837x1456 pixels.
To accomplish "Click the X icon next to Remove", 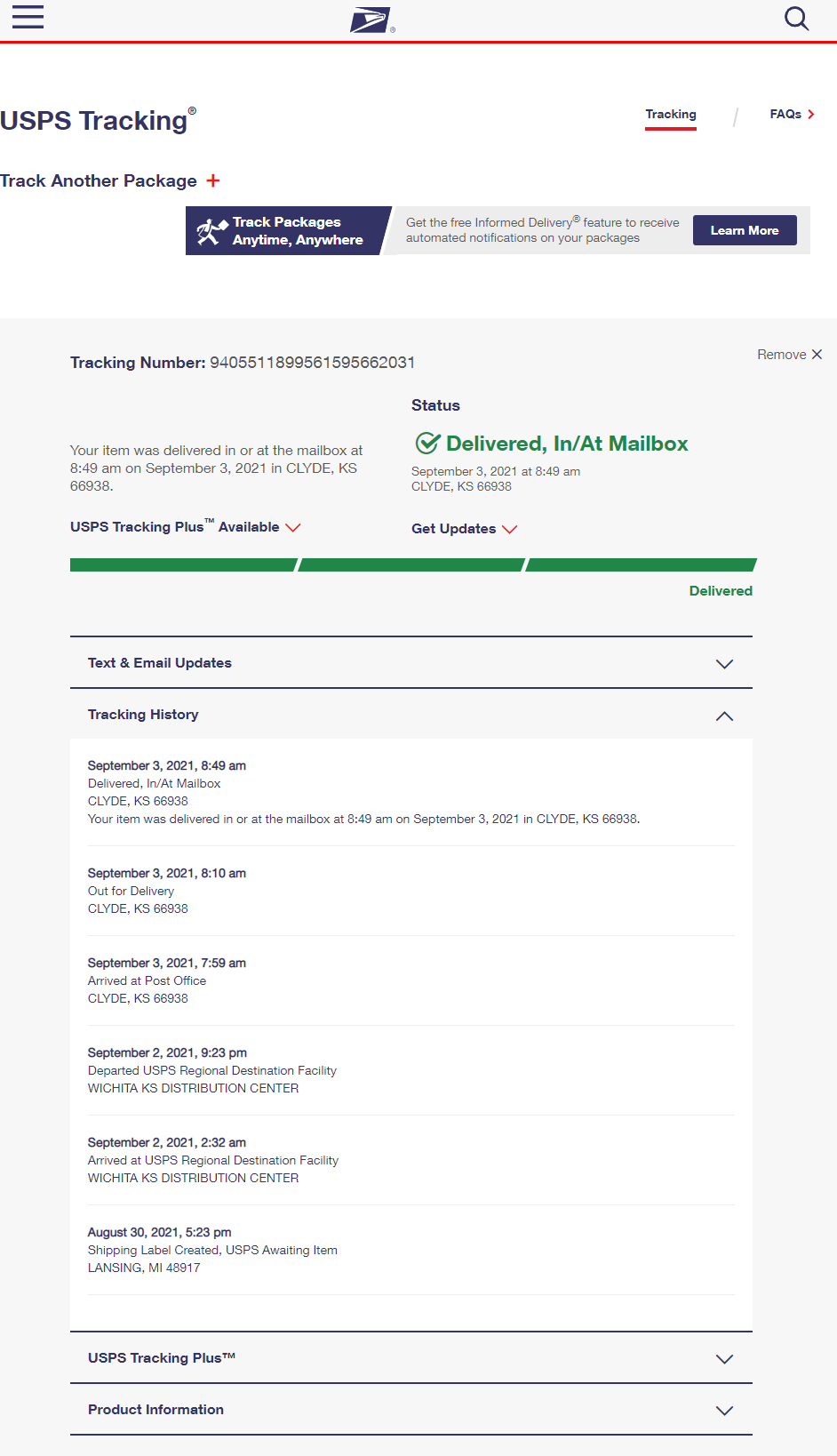I will pyautogui.click(x=817, y=354).
